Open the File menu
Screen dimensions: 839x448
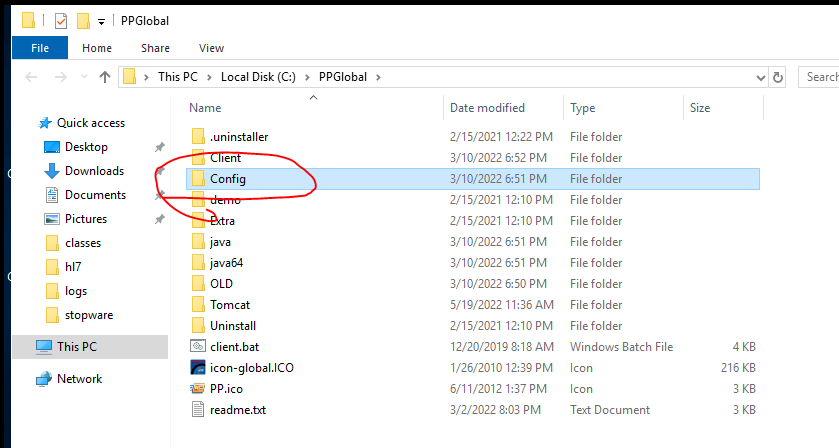pyautogui.click(x=40, y=48)
